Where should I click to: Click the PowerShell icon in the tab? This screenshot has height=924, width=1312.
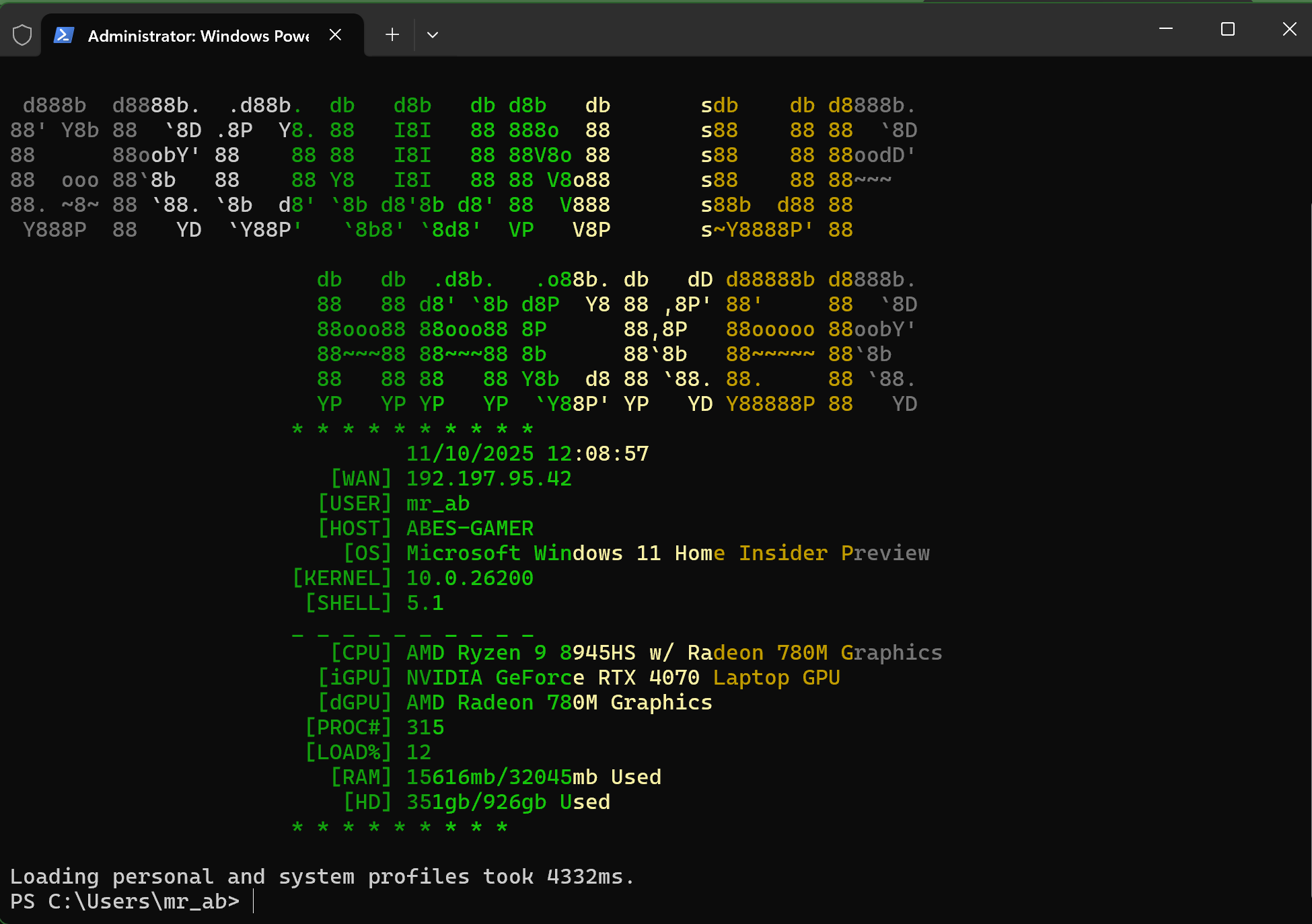click(64, 35)
